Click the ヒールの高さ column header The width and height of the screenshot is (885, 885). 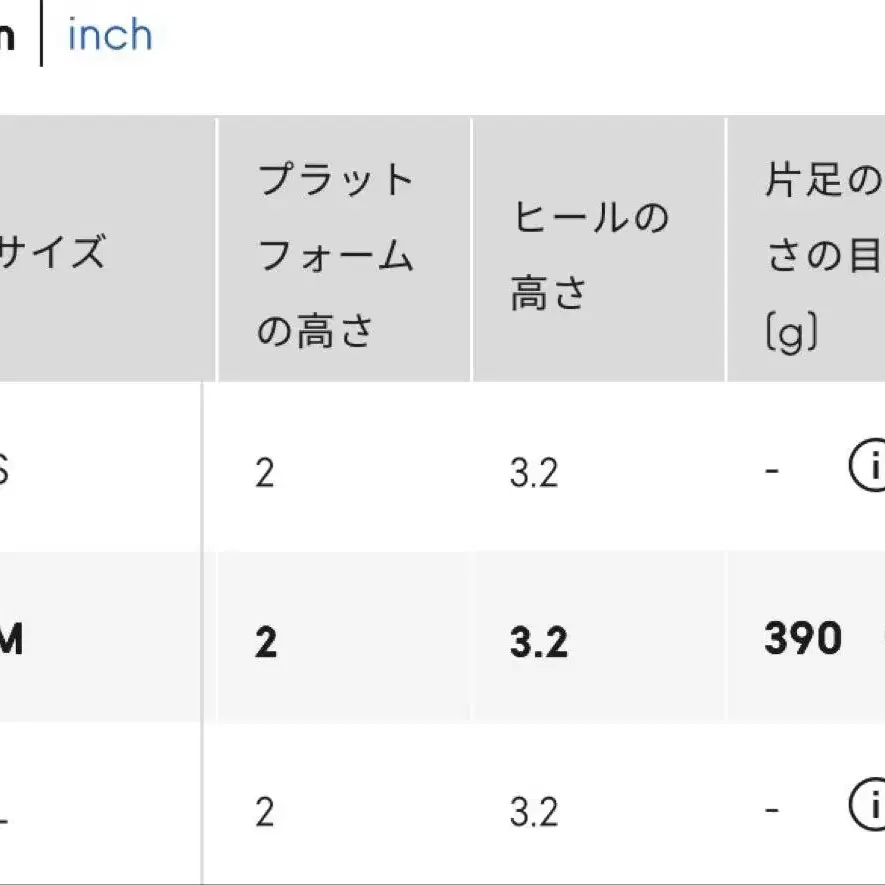589,254
